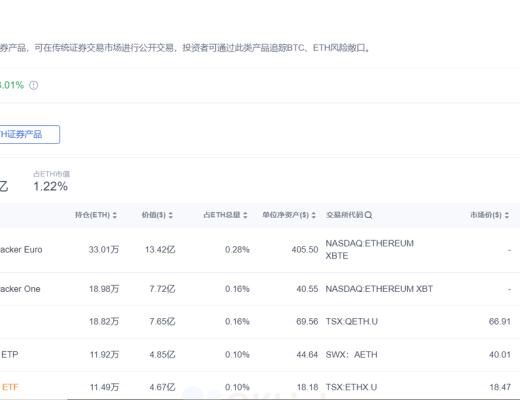
Task: Click NASDAQ:ETHEREUM XBTE exchange code
Action: (x=370, y=250)
